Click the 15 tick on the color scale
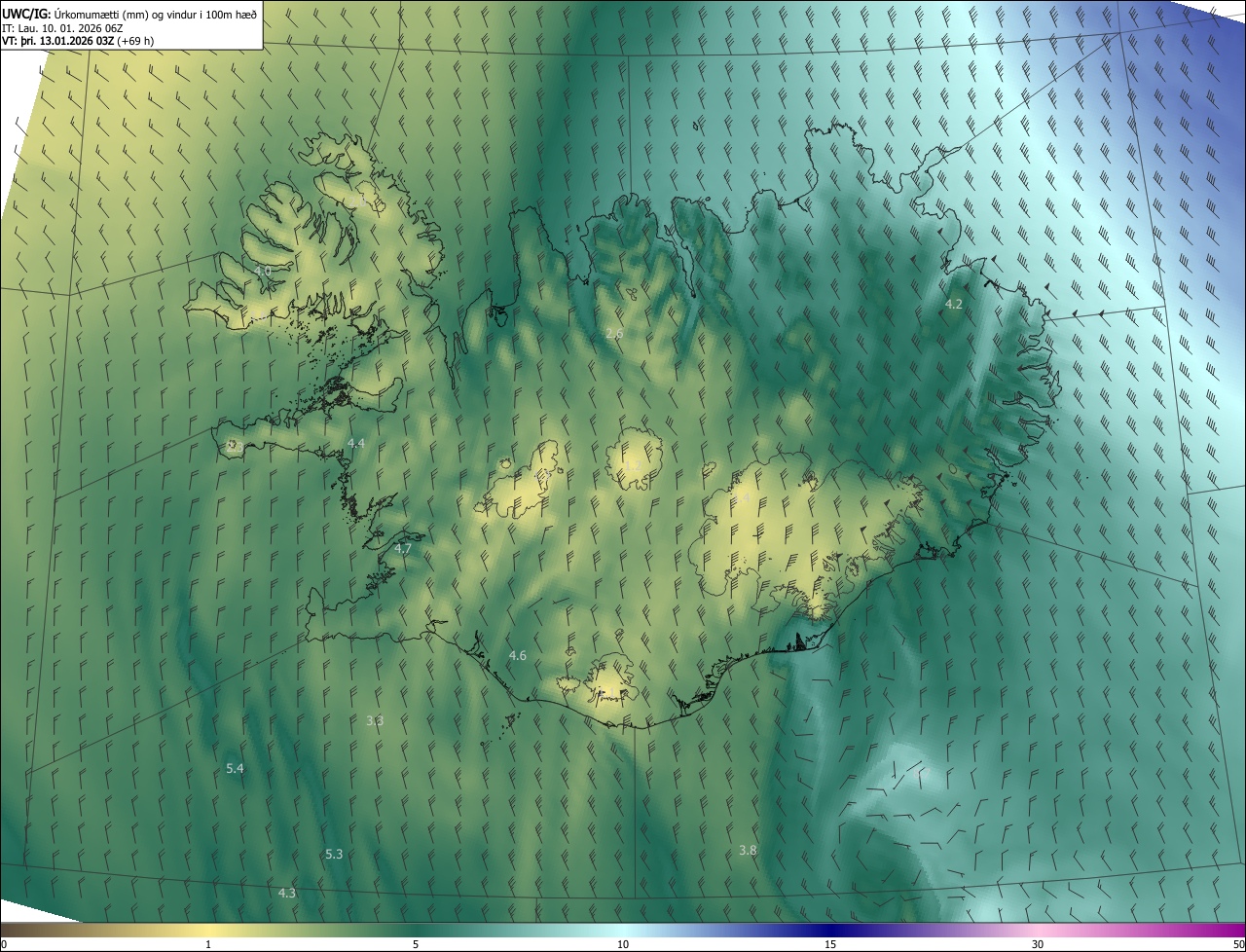1246x952 pixels. 830,944
